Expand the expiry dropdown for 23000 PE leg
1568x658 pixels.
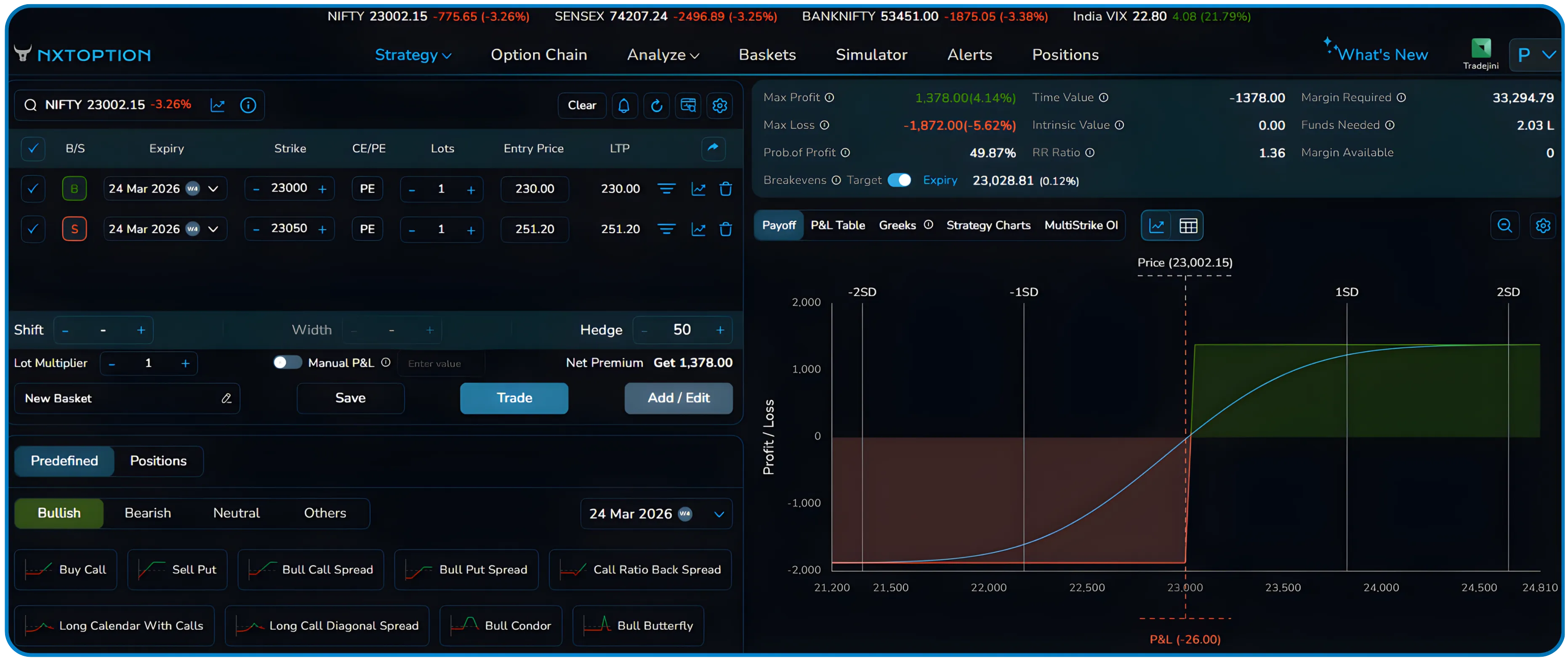coord(214,188)
